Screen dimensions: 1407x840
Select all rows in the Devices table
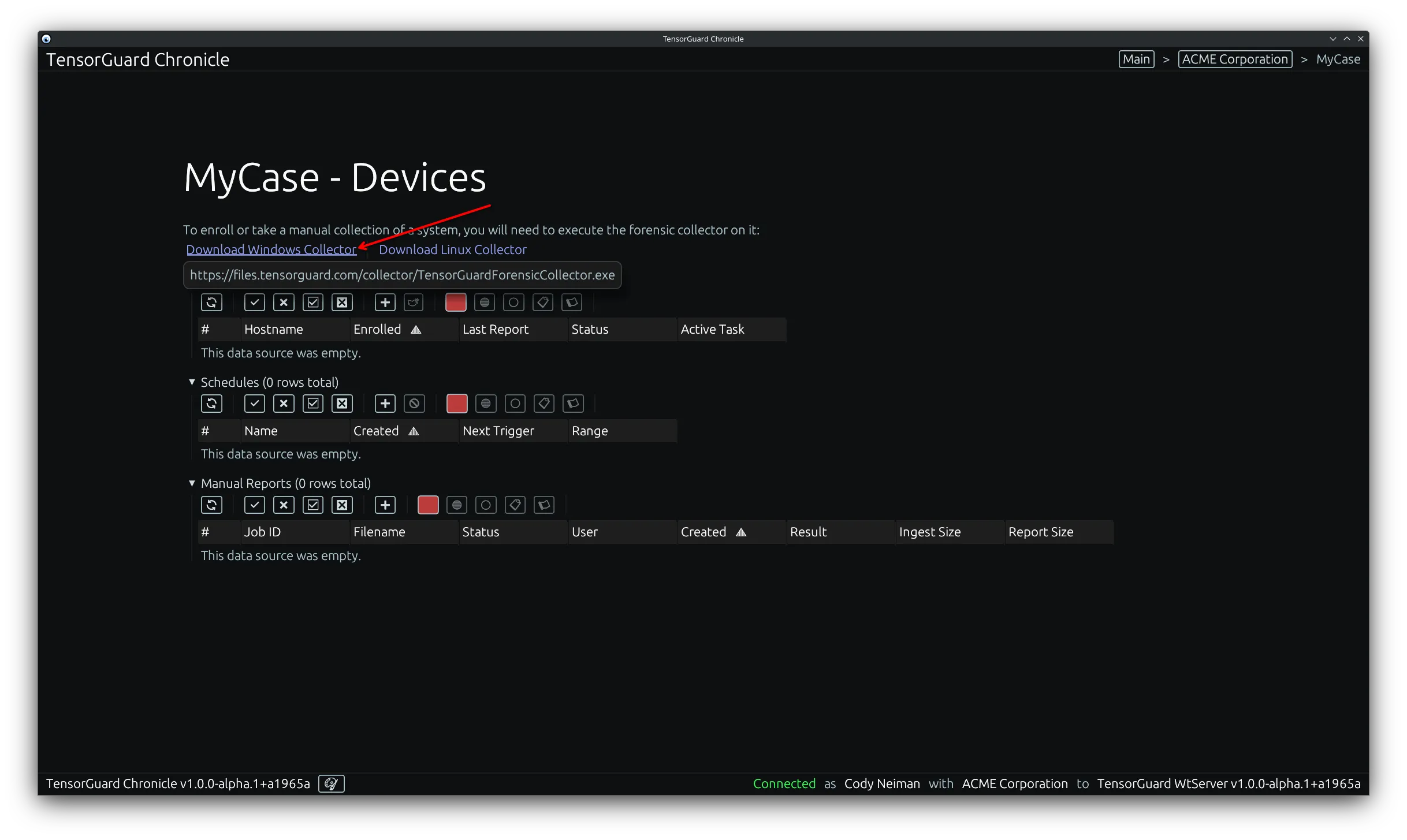point(312,302)
